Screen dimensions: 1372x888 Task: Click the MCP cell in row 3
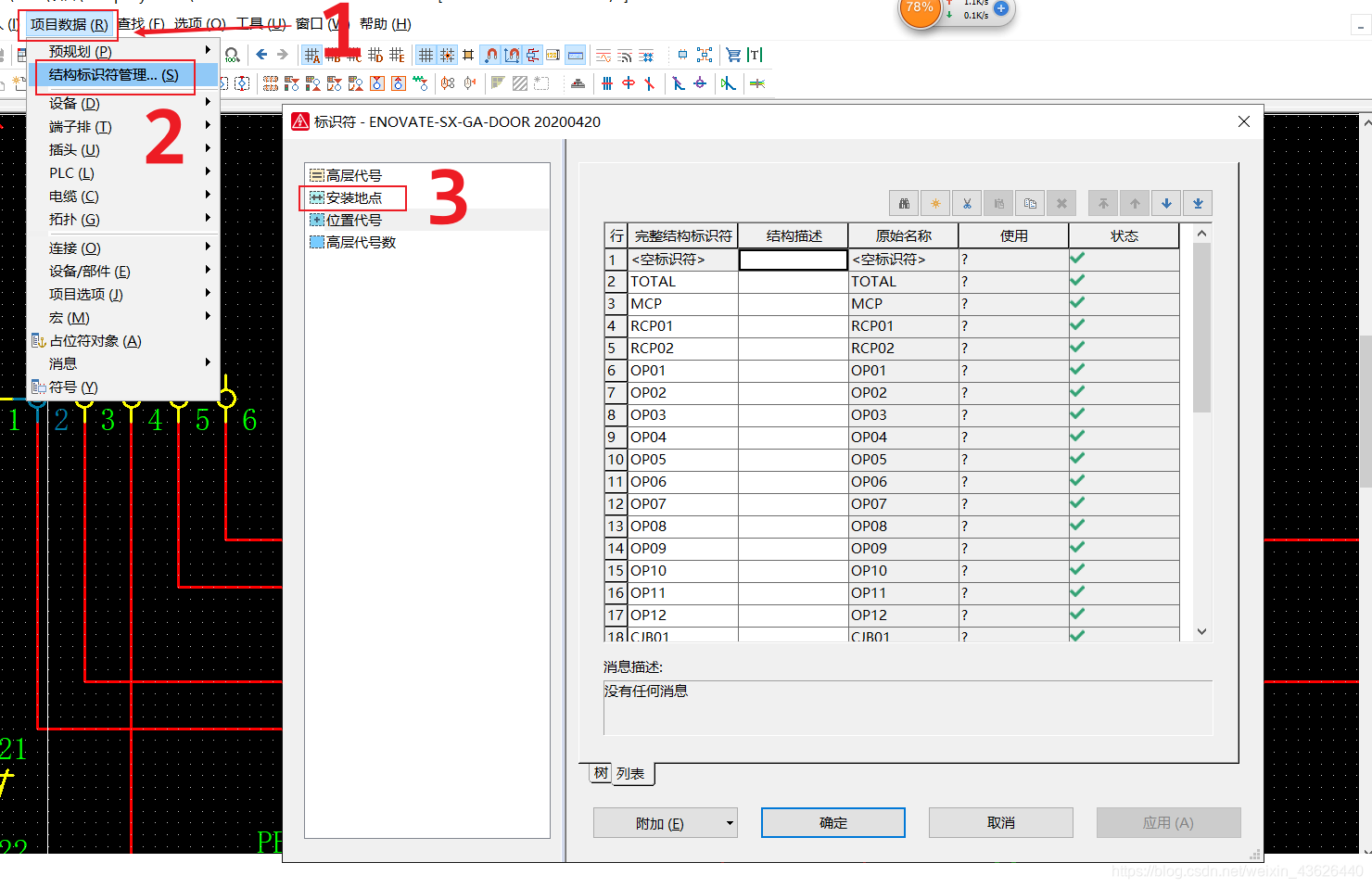(683, 304)
